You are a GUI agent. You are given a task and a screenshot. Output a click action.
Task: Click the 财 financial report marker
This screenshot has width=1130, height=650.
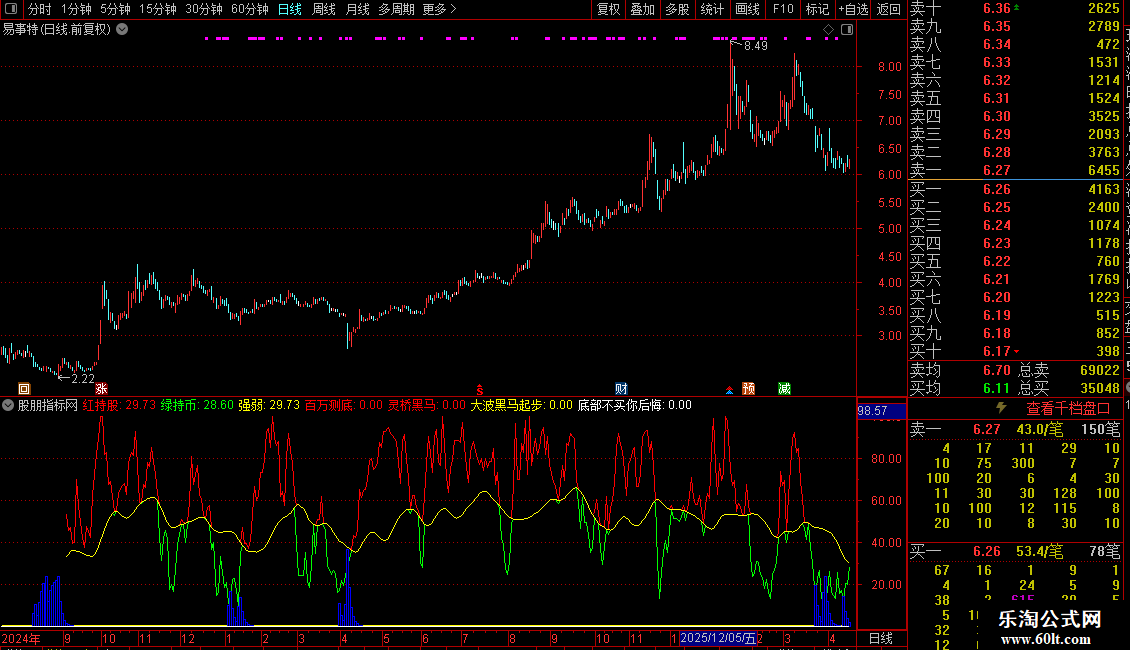(x=621, y=388)
